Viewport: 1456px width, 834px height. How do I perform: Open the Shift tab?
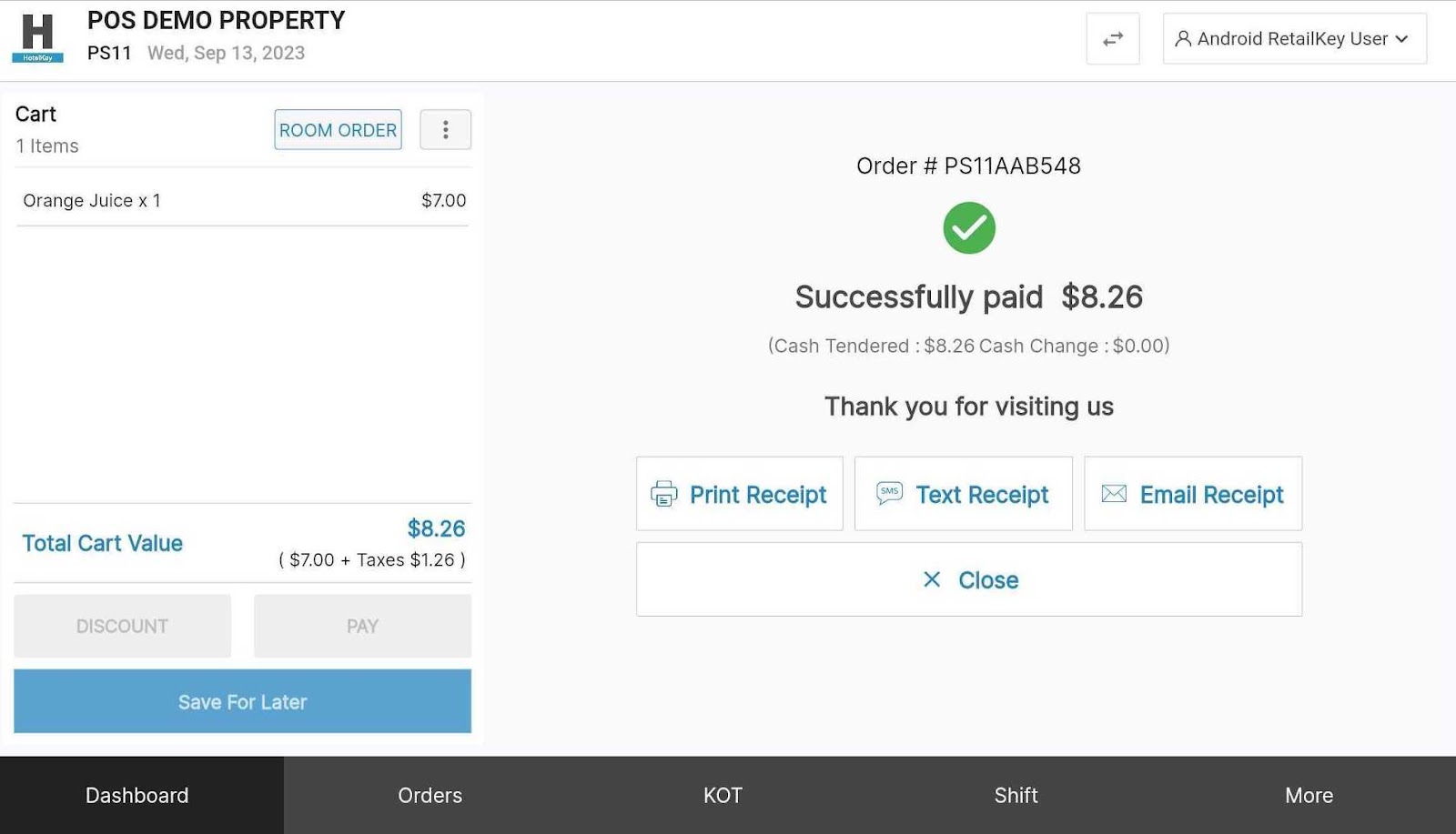[1016, 796]
